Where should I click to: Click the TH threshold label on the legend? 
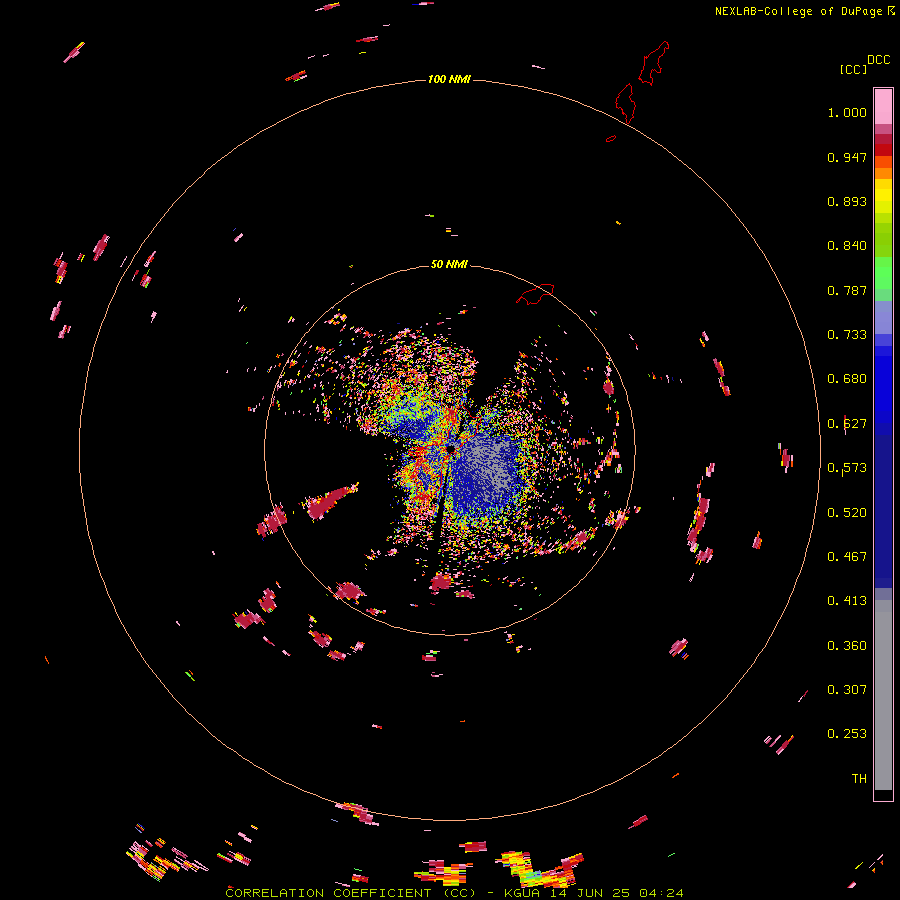point(859,779)
